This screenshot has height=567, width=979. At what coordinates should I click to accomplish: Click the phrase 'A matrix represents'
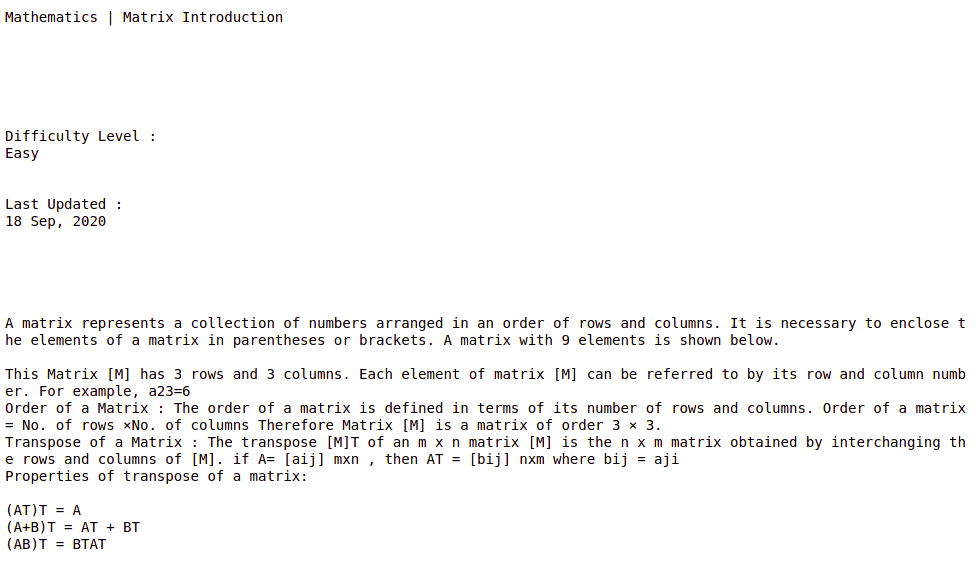tap(85, 323)
